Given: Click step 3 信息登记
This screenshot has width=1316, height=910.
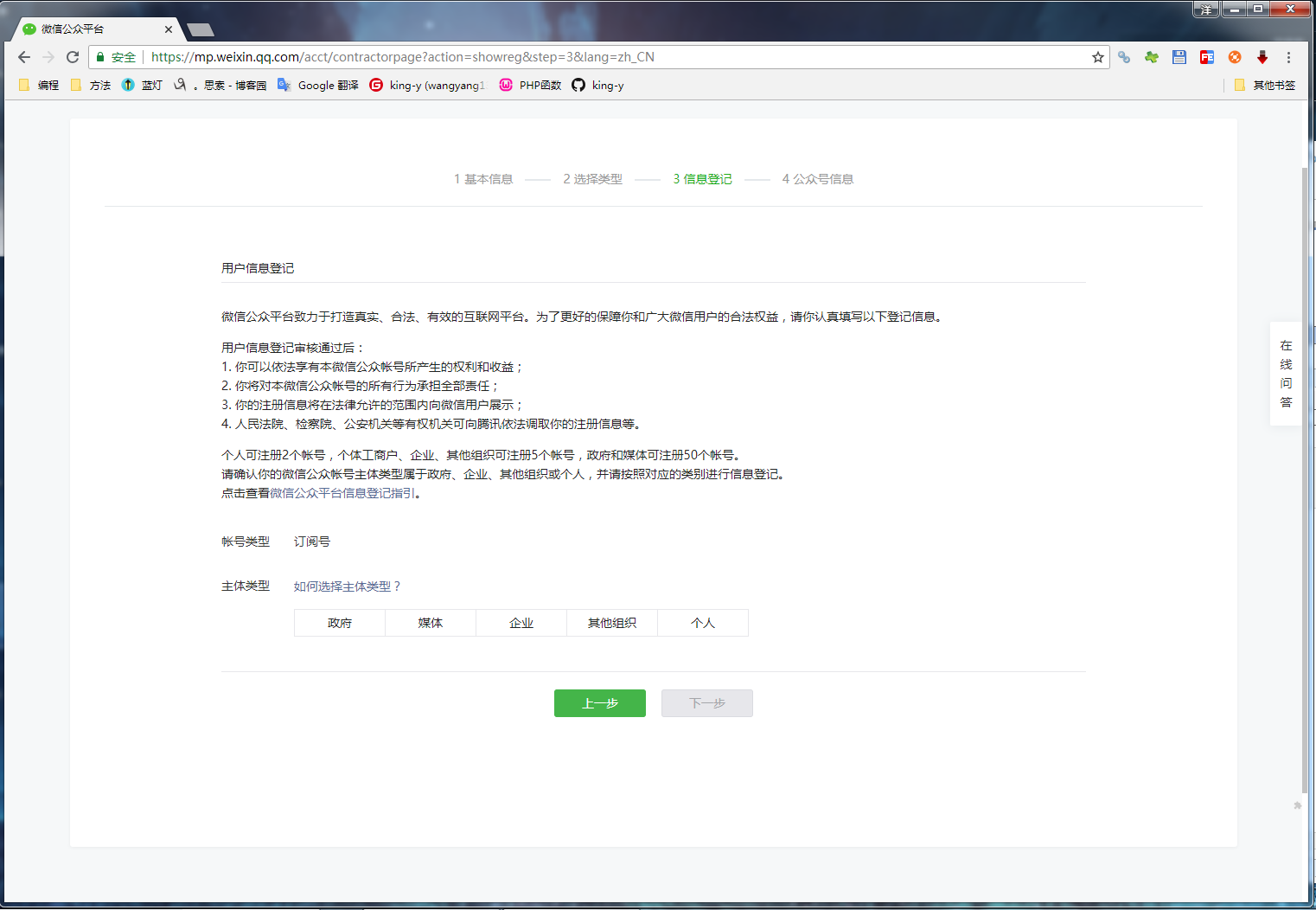Looking at the screenshot, I should 702,179.
